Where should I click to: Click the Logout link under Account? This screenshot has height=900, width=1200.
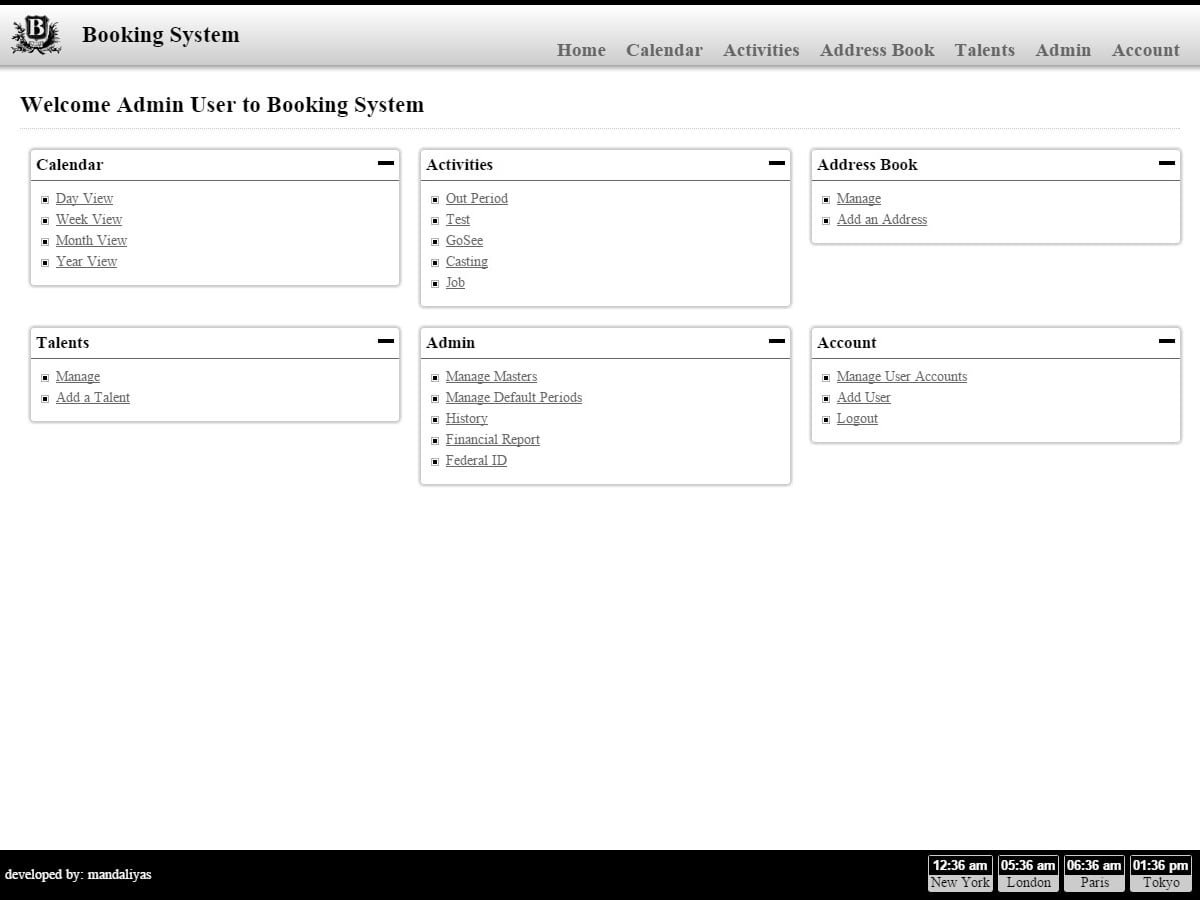857,418
